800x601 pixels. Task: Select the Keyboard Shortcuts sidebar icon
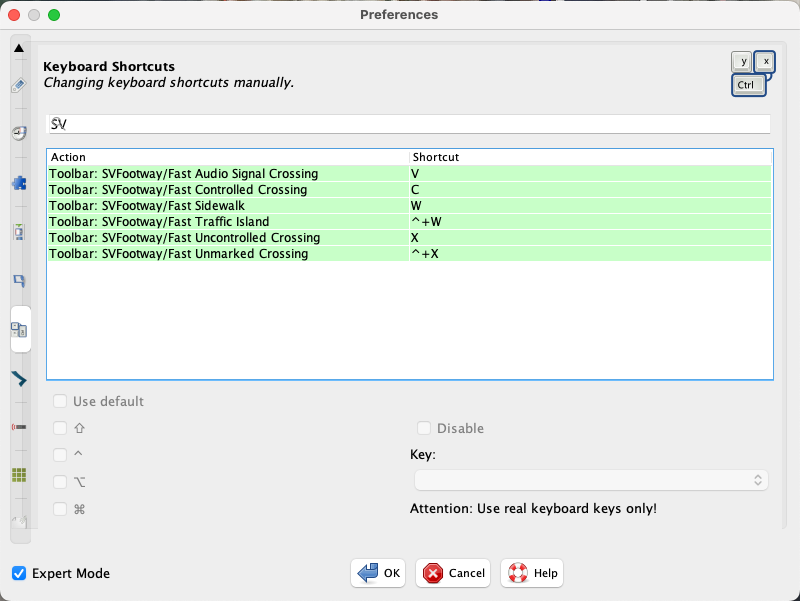pyautogui.click(x=19, y=329)
